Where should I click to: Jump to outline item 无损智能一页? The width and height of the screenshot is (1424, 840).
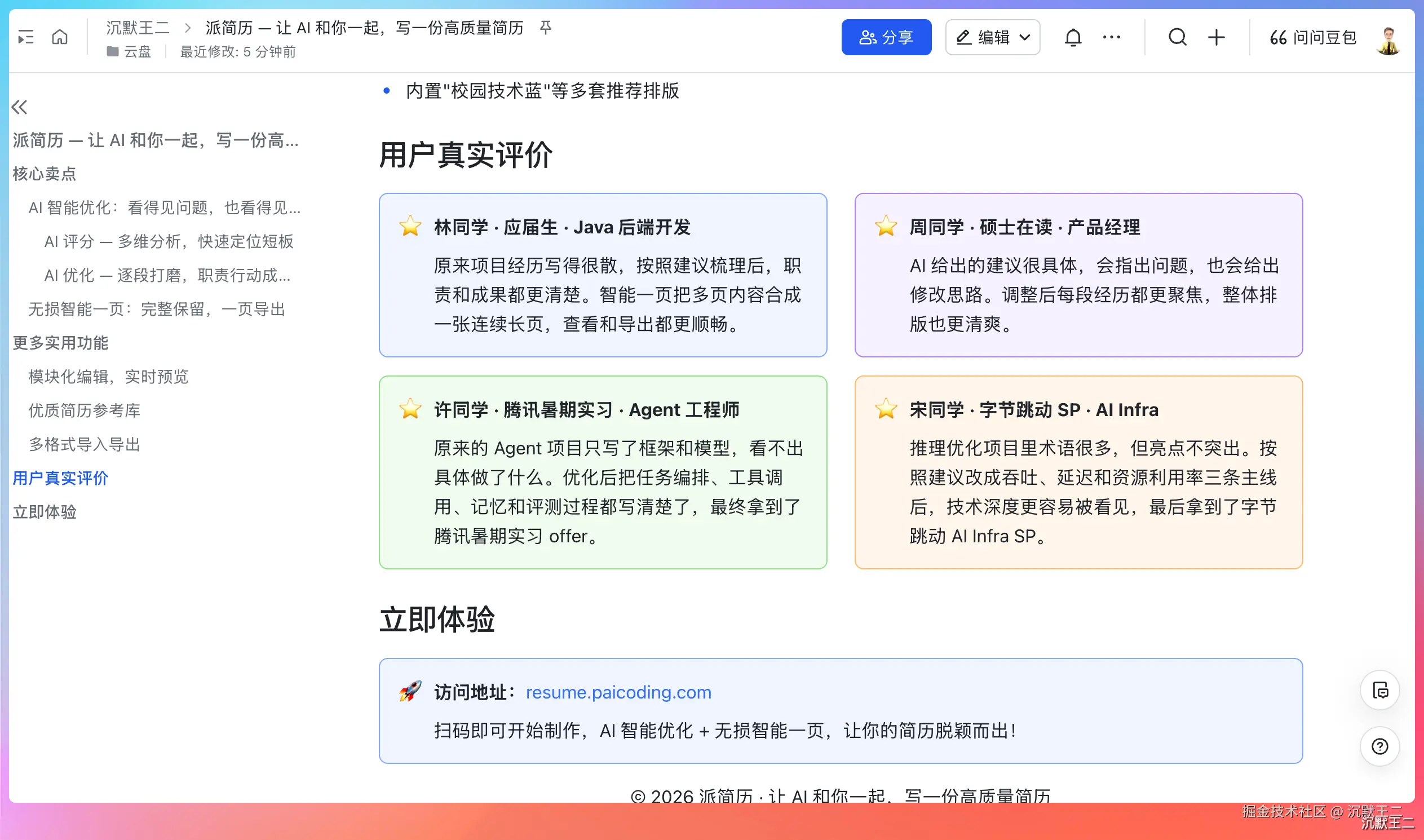(157, 309)
